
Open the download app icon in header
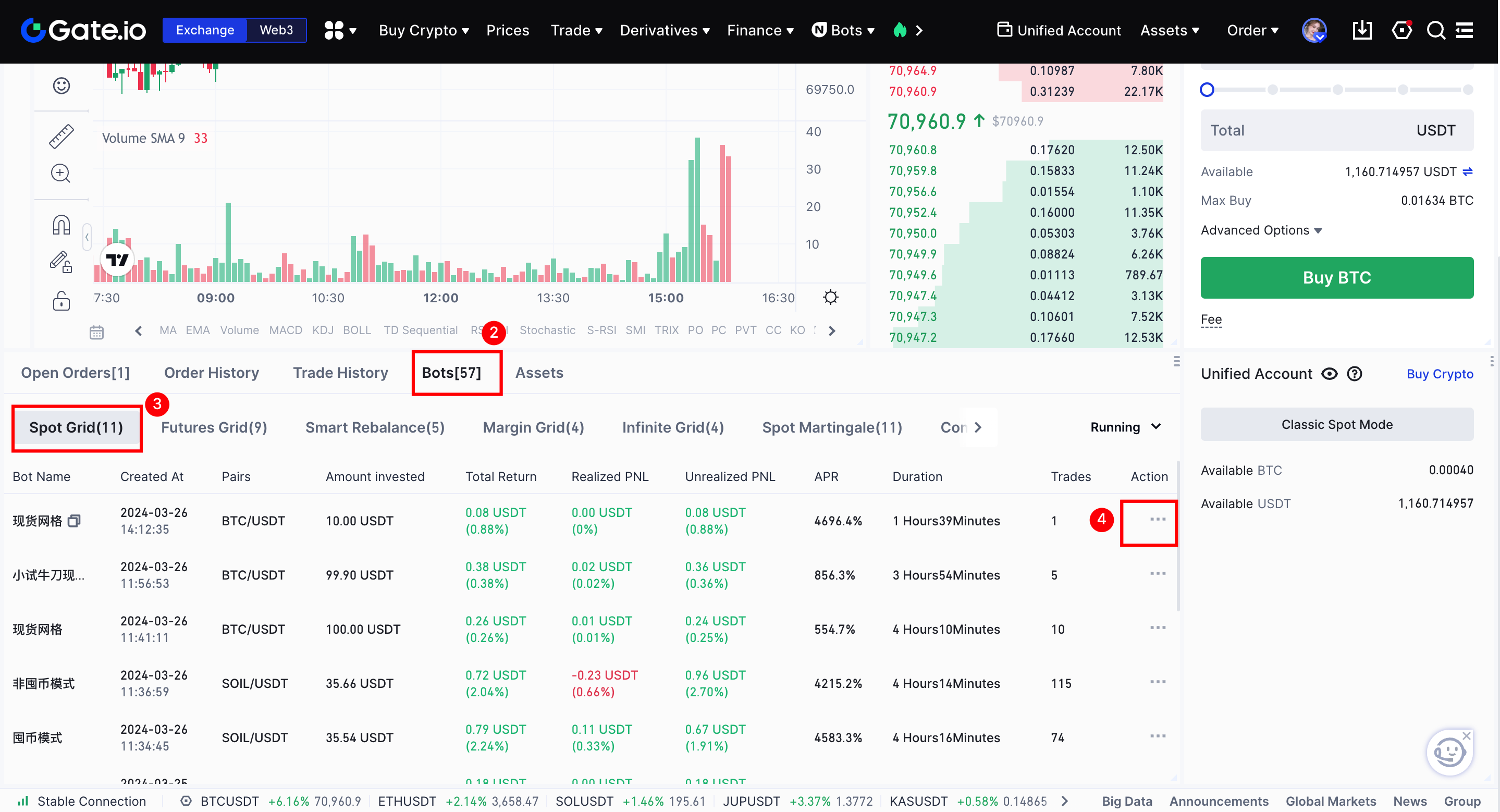point(1361,30)
